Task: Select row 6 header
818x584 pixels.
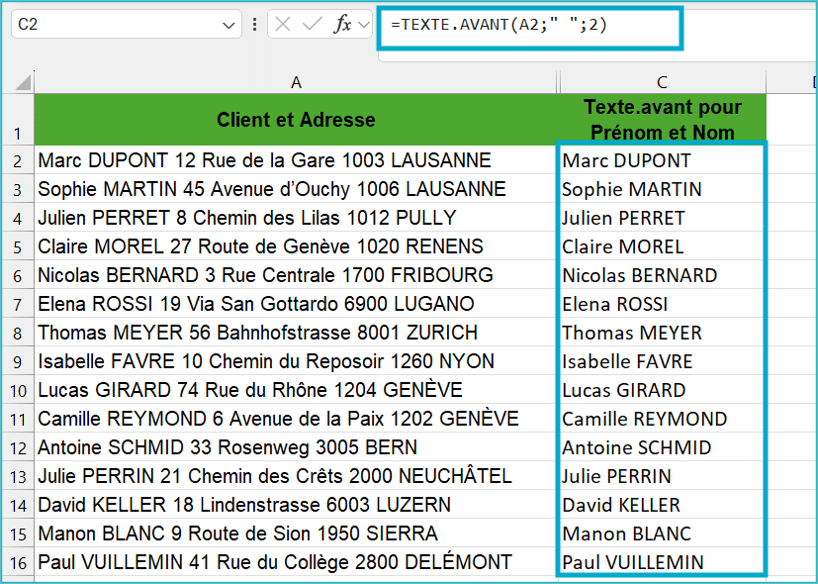Action: click(x=18, y=275)
